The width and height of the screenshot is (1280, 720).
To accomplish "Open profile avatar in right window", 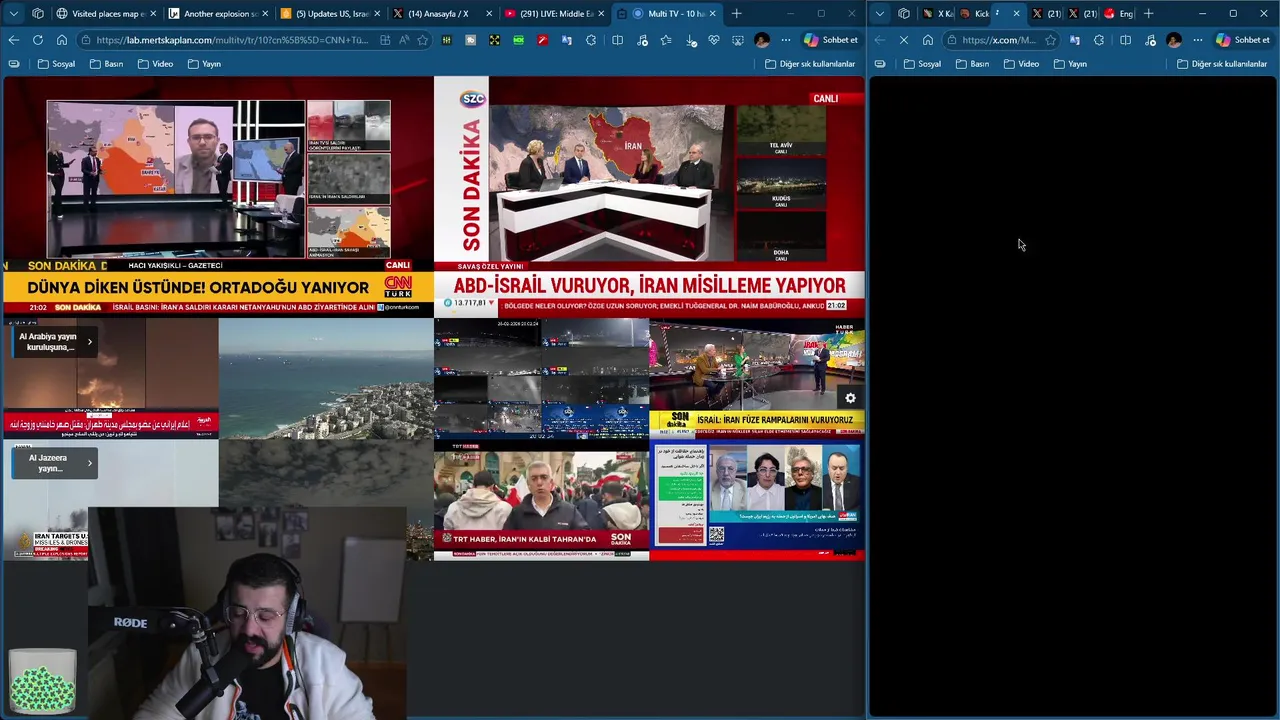I will click(1174, 40).
